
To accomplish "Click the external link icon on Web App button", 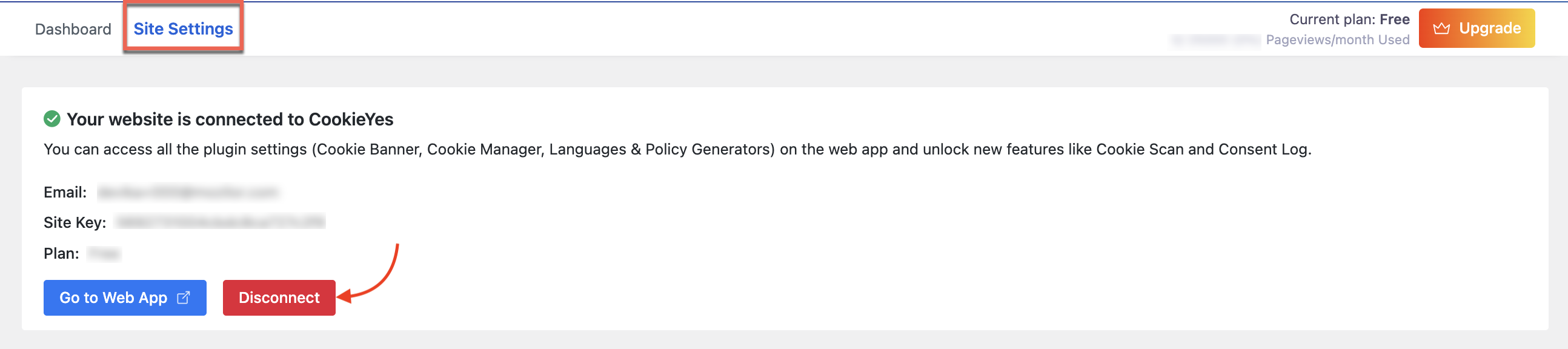I will point(183,297).
